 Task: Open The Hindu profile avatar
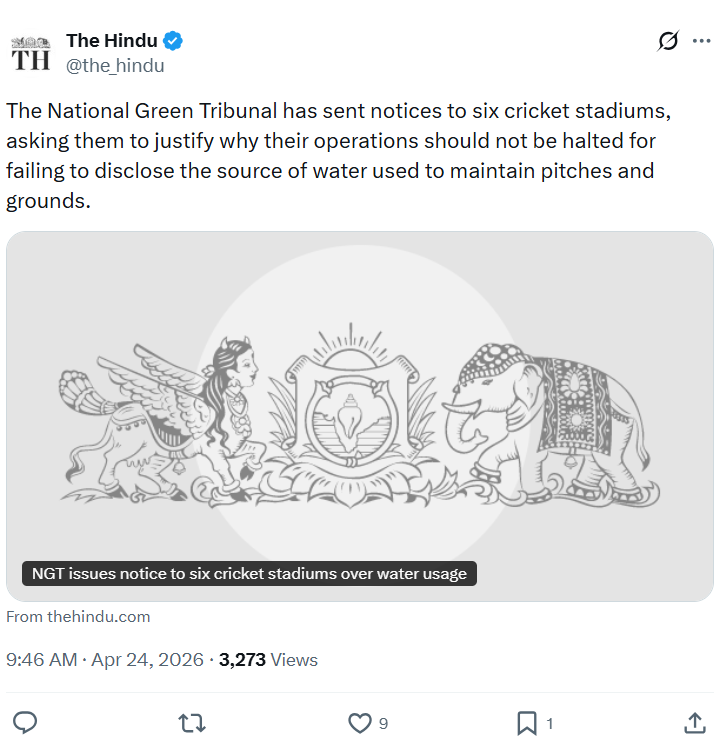pyautogui.click(x=30, y=53)
